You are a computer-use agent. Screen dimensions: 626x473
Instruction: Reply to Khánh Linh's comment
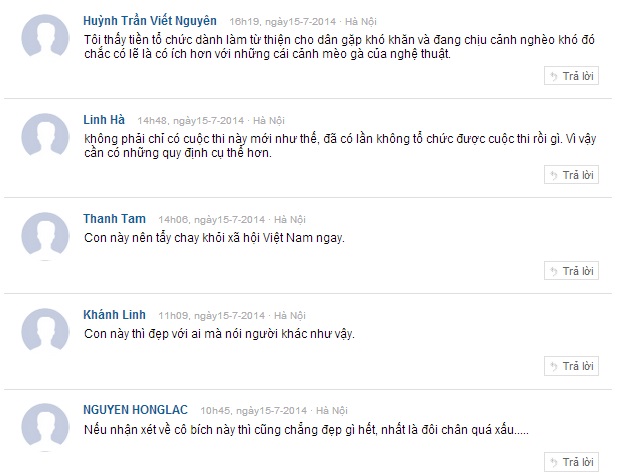point(571,366)
